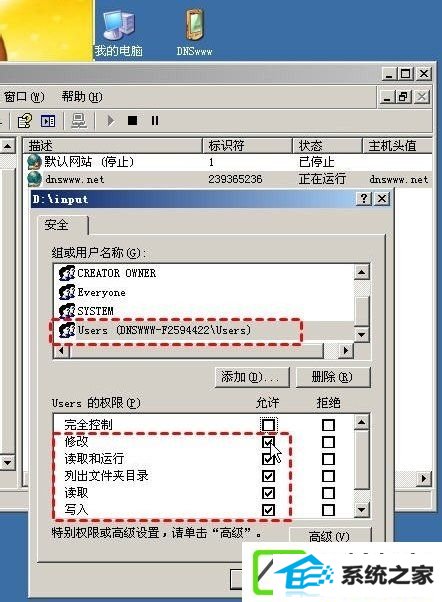Uncheck Allow for Write permission

point(268,510)
